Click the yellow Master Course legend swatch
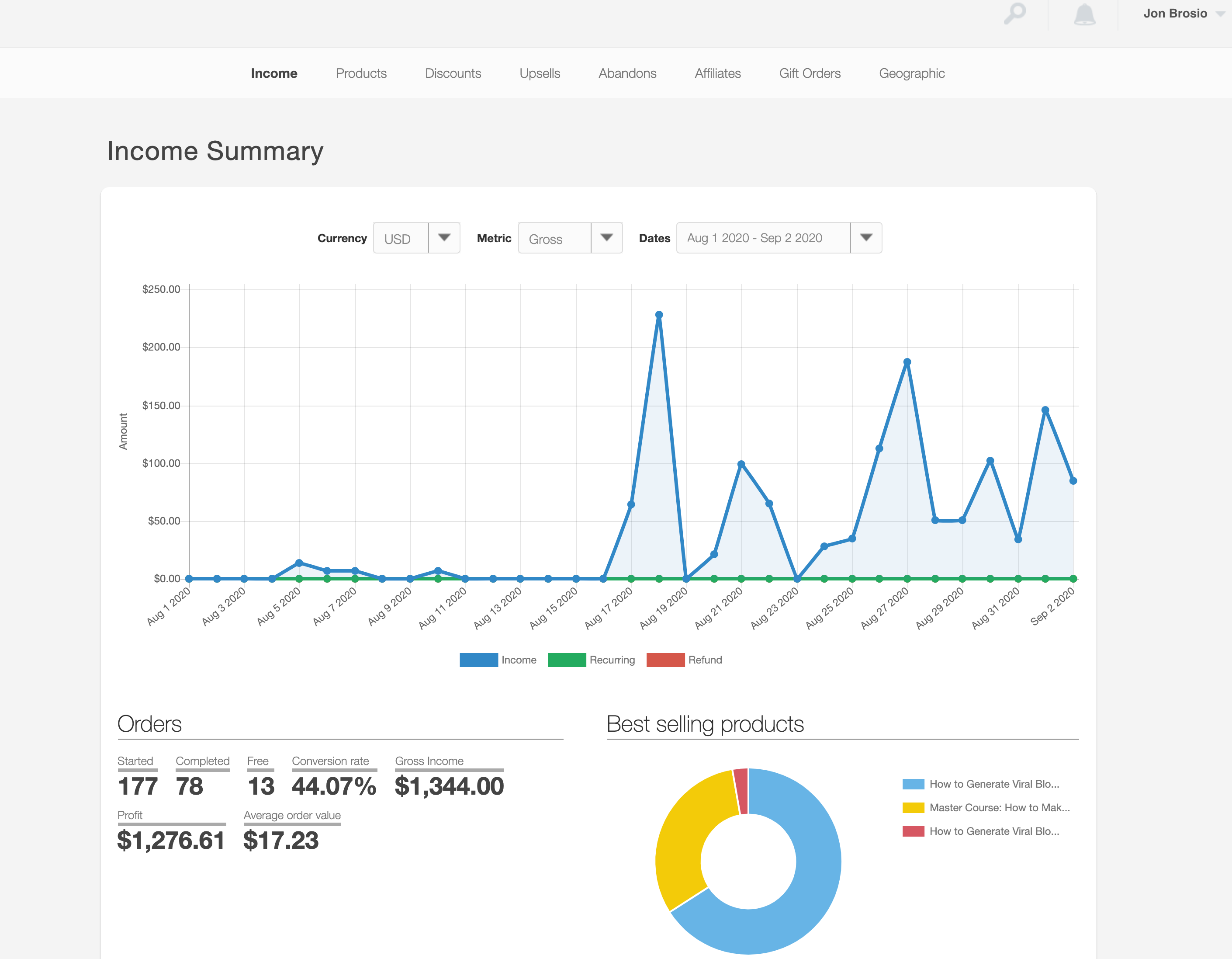This screenshot has width=1232, height=959. click(x=913, y=808)
